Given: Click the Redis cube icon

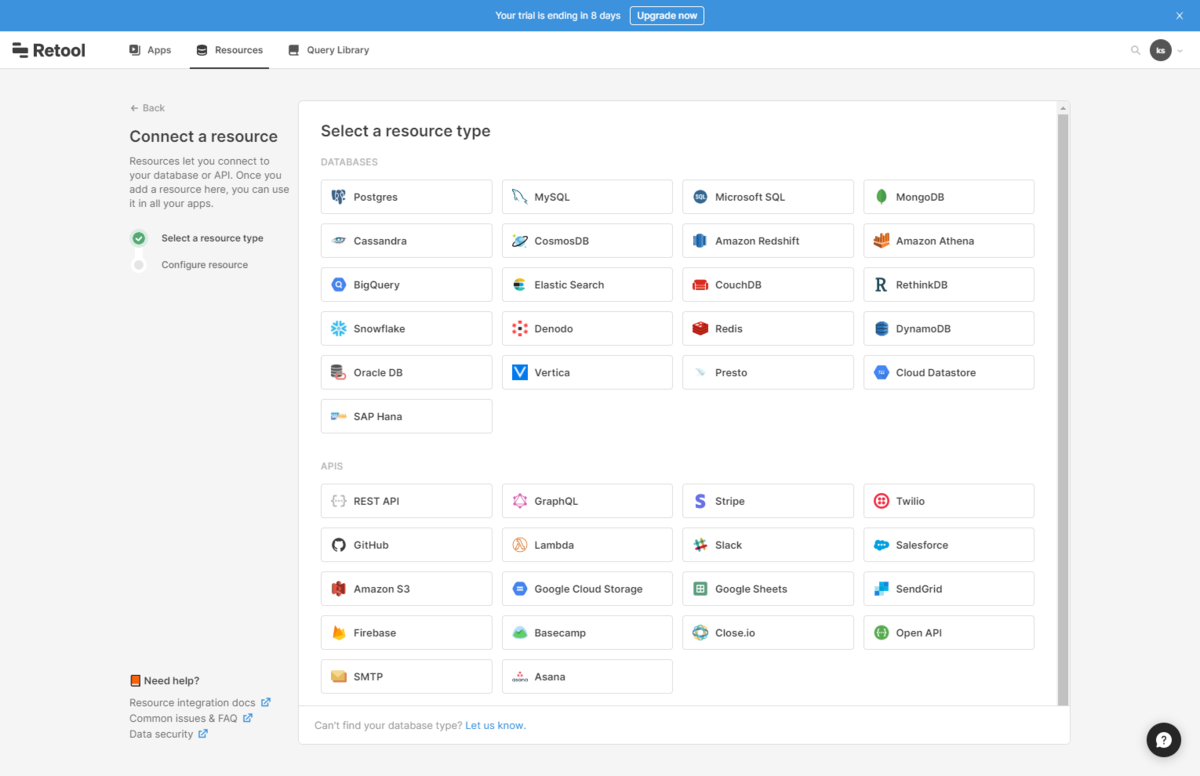Looking at the screenshot, I should pyautogui.click(x=700, y=329).
